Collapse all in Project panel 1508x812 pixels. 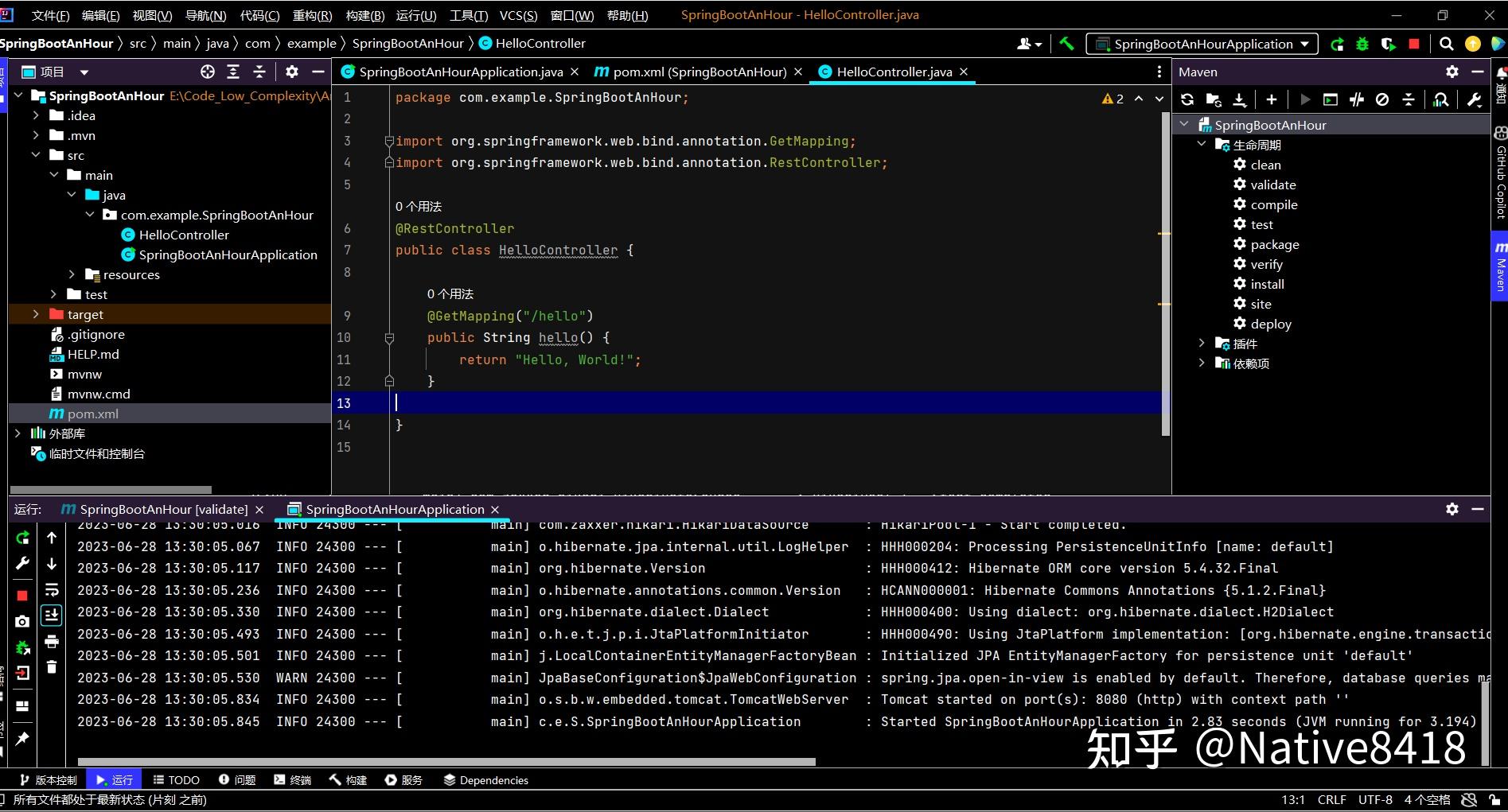pos(259,72)
